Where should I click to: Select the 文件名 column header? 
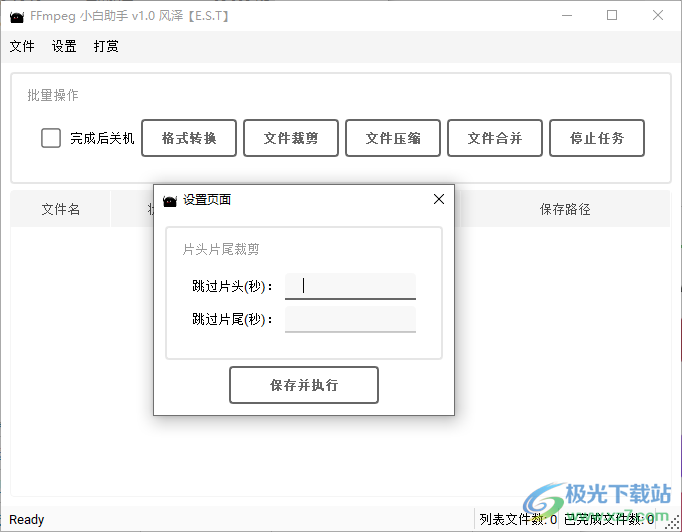[x=60, y=209]
